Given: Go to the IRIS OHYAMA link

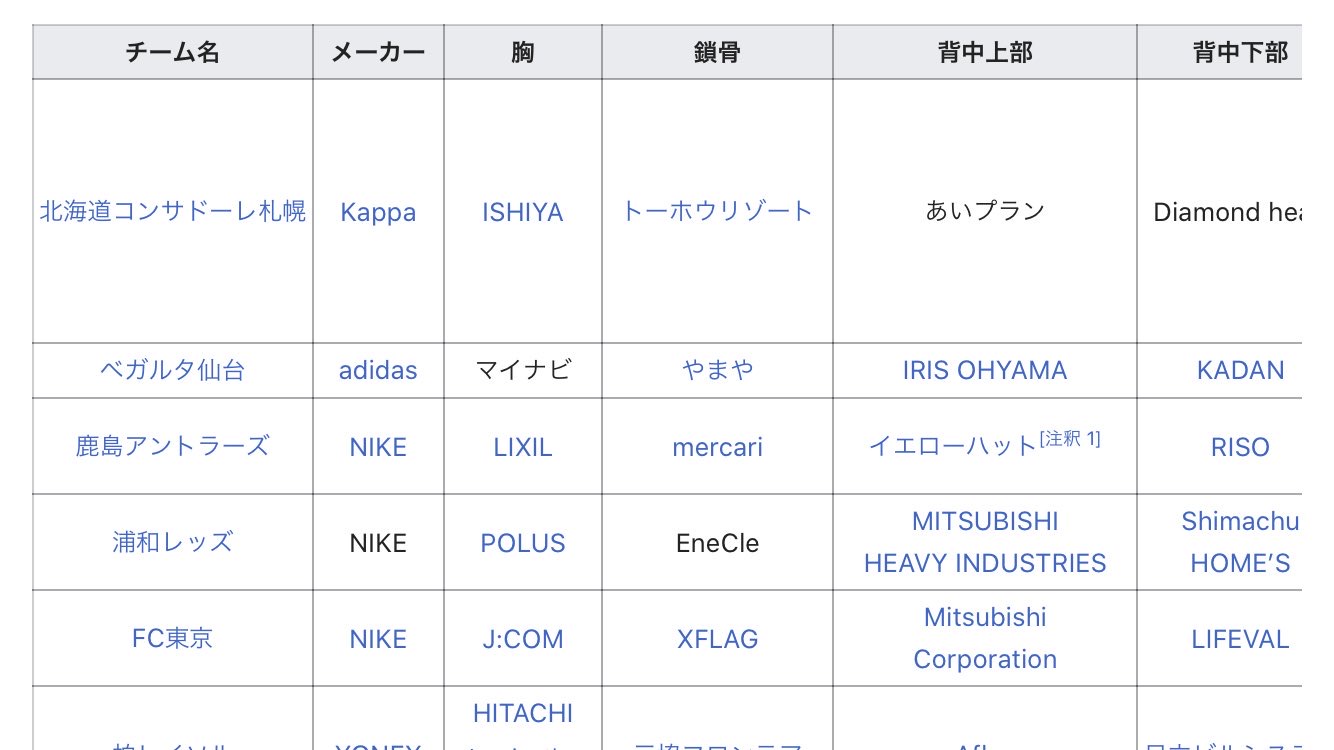Looking at the screenshot, I should click(984, 370).
